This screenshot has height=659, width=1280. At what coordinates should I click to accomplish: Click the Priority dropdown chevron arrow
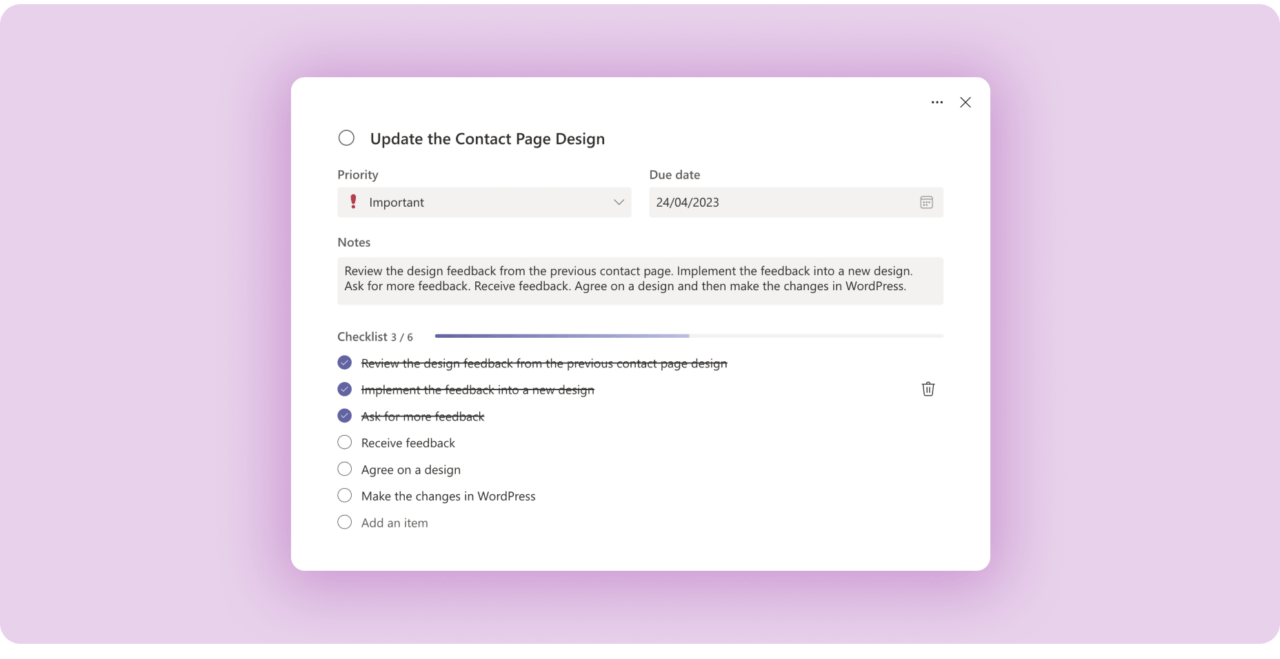(x=619, y=202)
